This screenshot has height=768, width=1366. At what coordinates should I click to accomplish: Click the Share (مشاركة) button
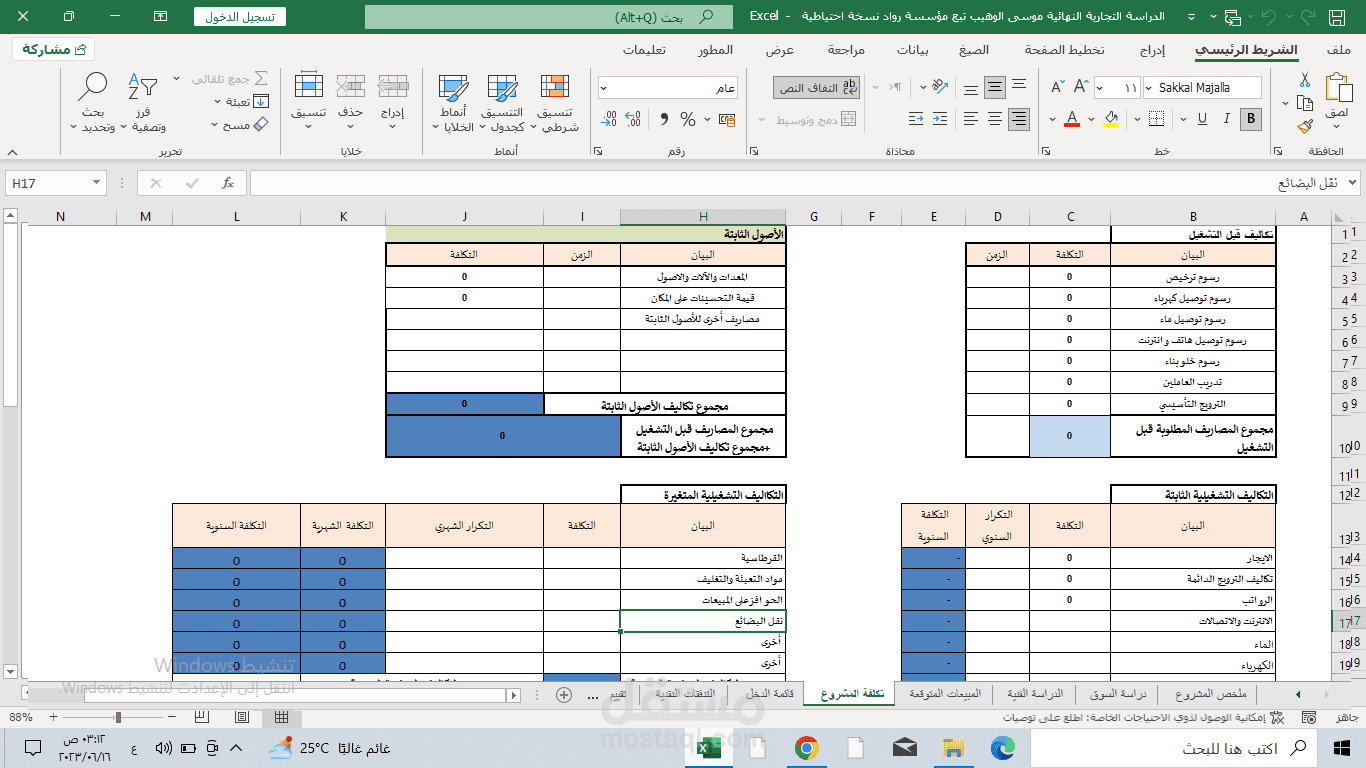tap(53, 50)
